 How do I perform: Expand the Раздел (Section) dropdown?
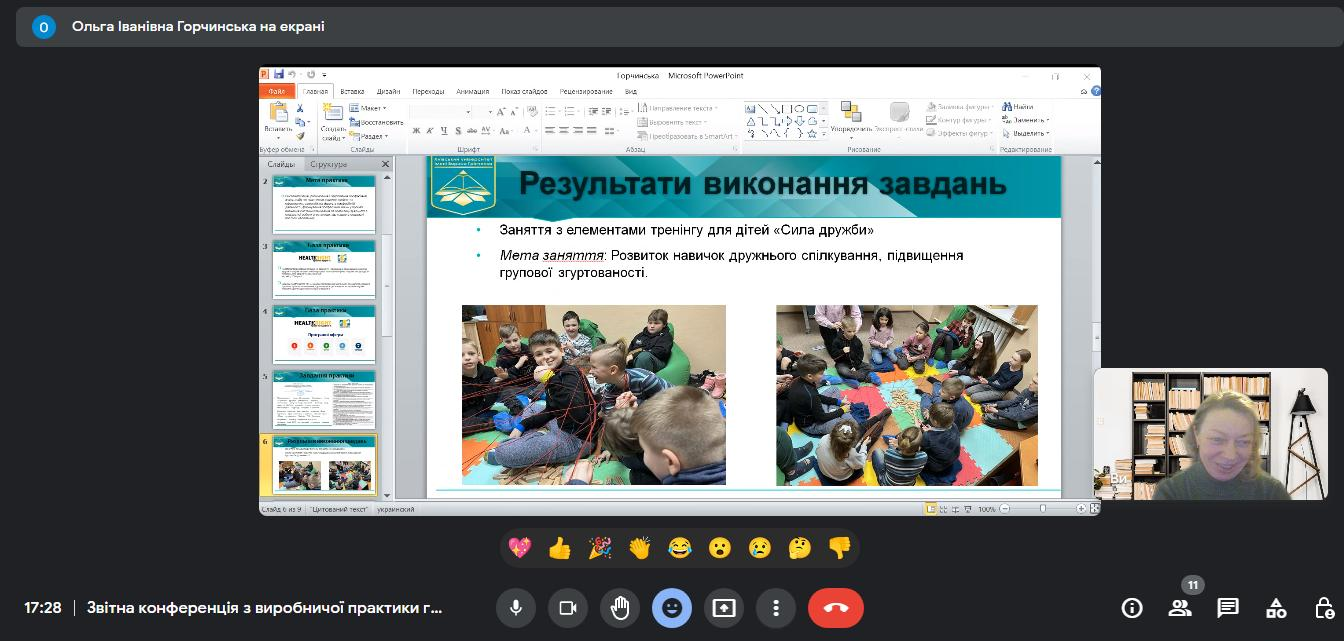click(373, 136)
